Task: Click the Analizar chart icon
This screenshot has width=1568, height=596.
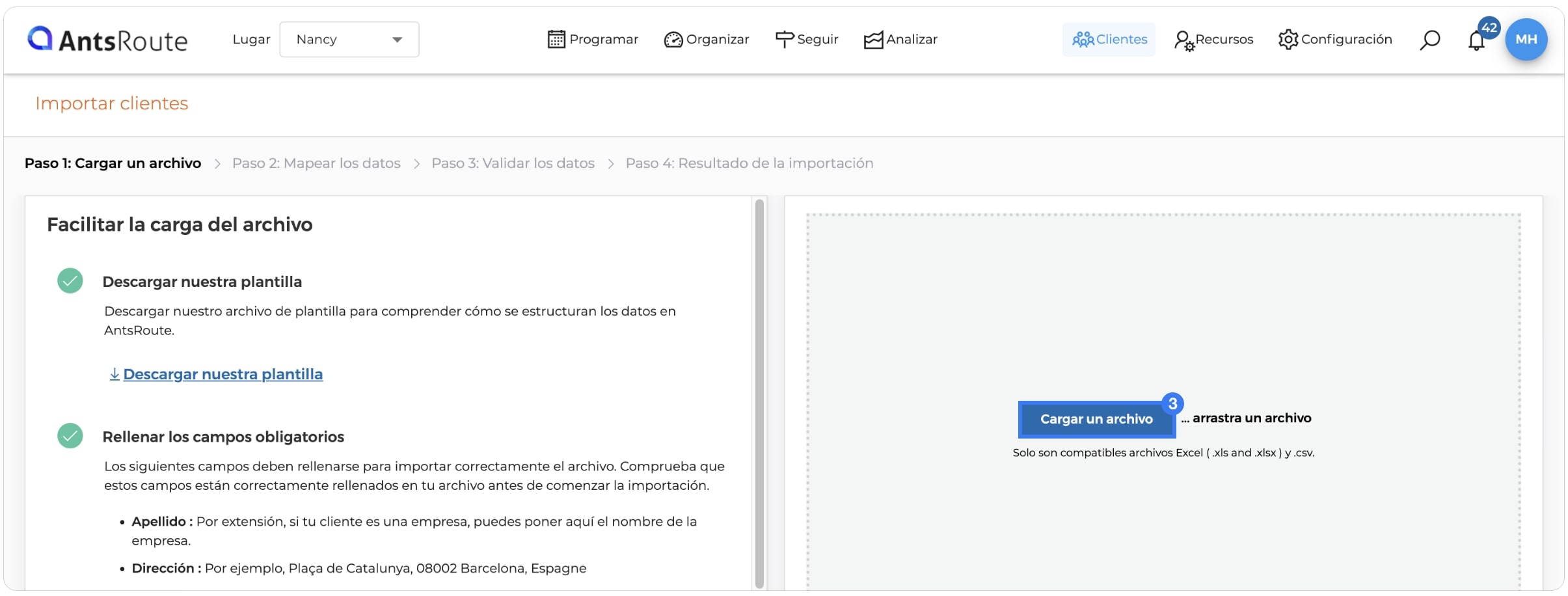Action: (873, 40)
